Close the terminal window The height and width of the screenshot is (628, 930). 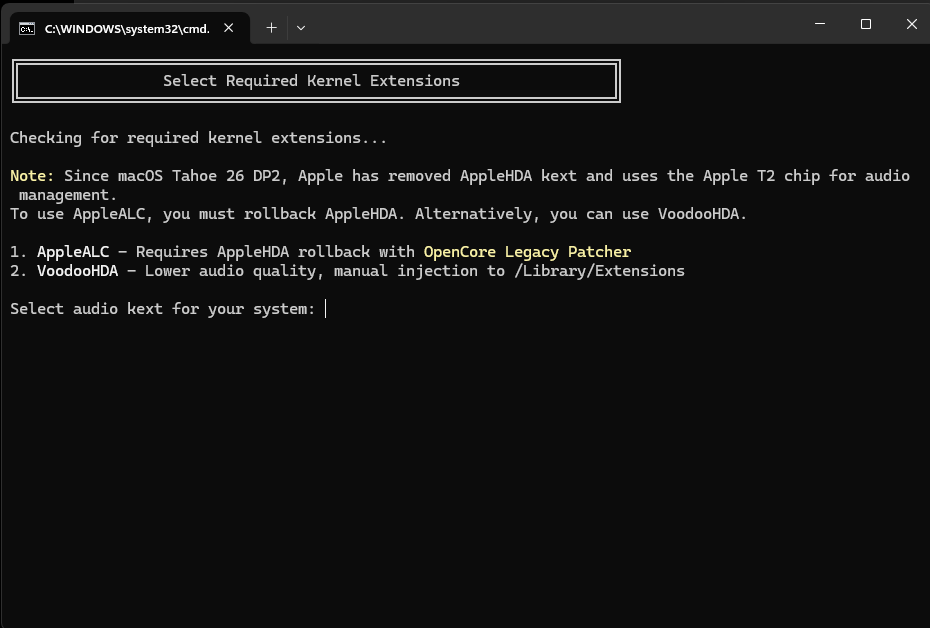click(x=911, y=24)
